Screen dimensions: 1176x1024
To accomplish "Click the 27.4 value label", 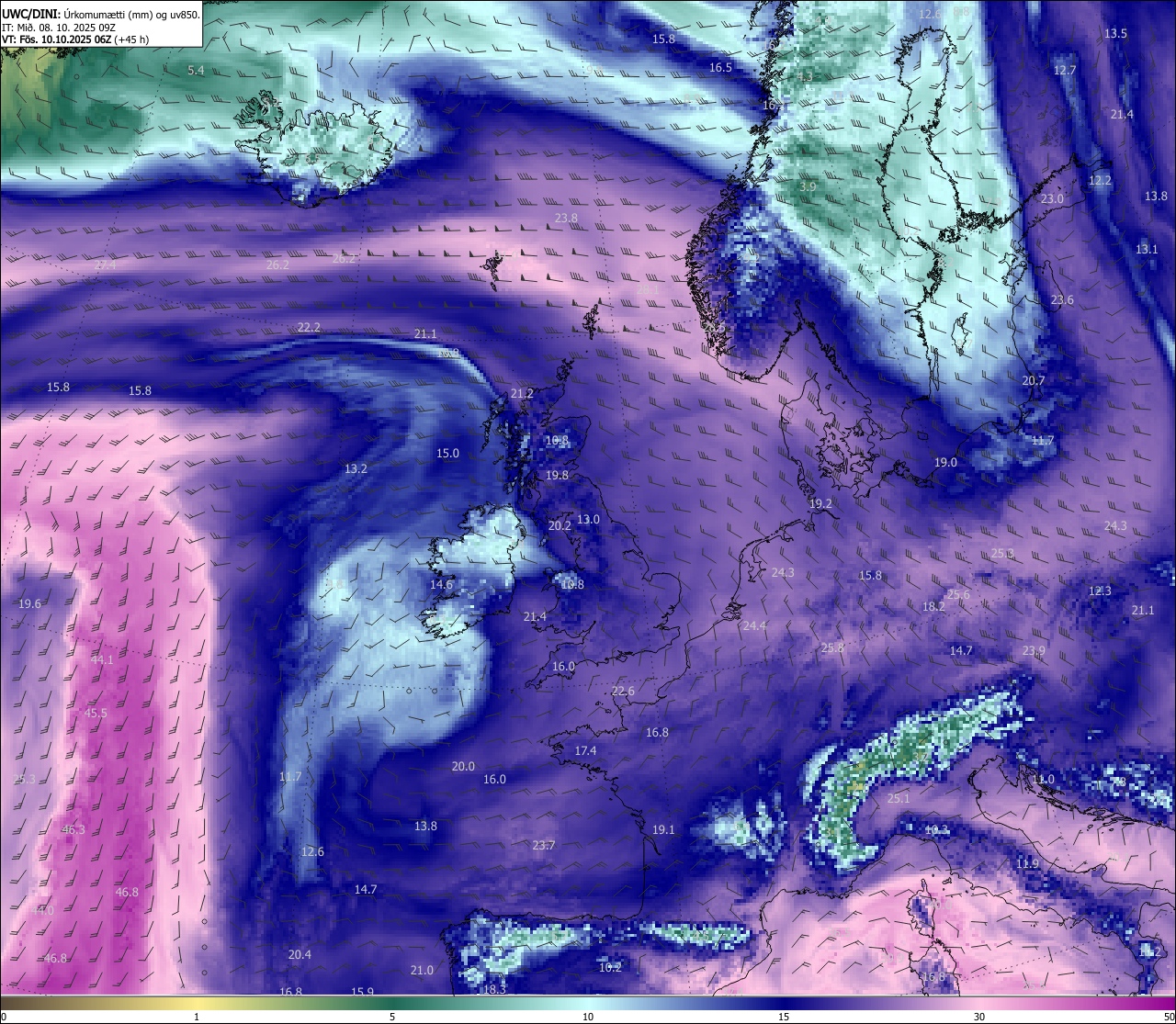I will tap(105, 264).
